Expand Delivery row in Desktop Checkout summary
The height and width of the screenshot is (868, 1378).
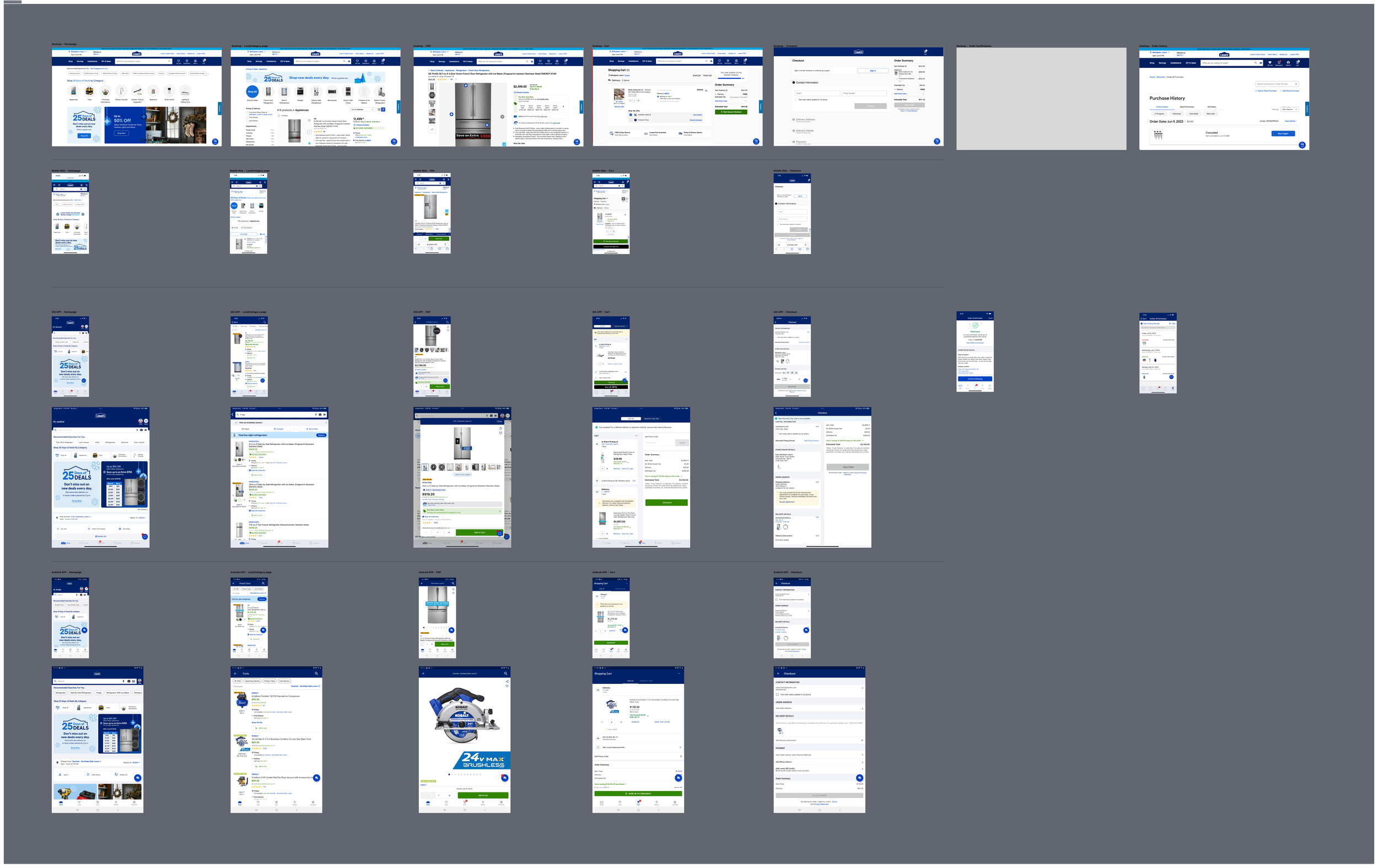[909, 90]
